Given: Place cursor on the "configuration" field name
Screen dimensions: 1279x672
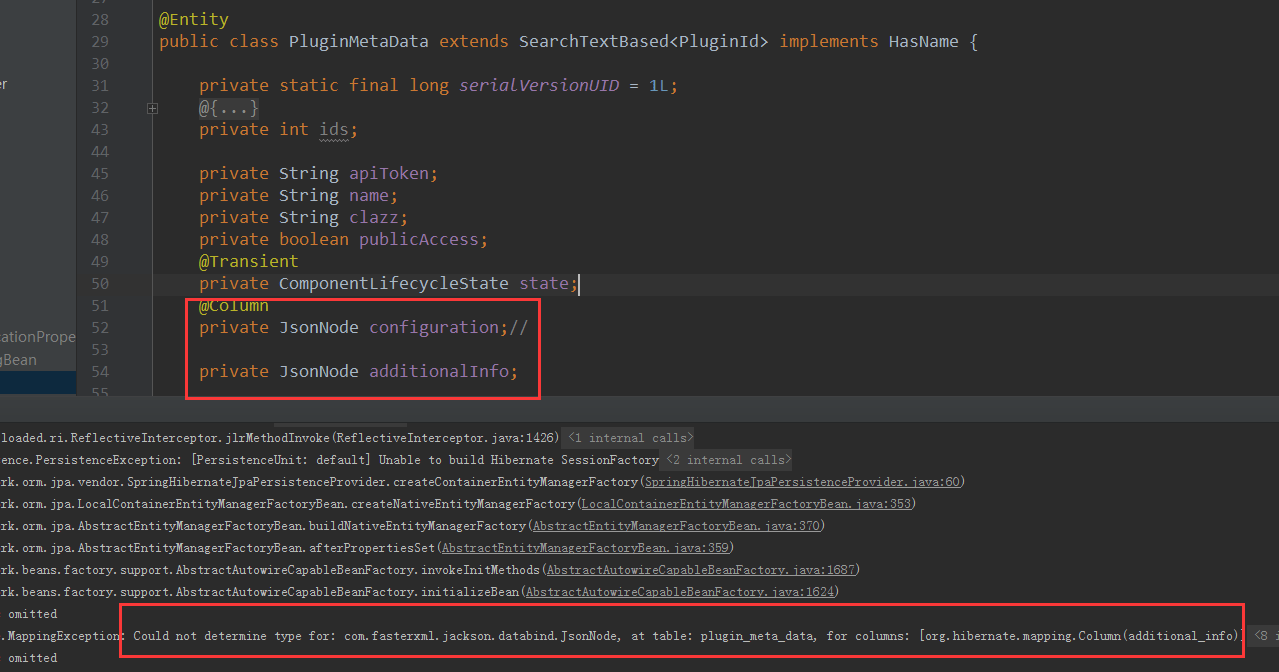Looking at the screenshot, I should pos(434,327).
